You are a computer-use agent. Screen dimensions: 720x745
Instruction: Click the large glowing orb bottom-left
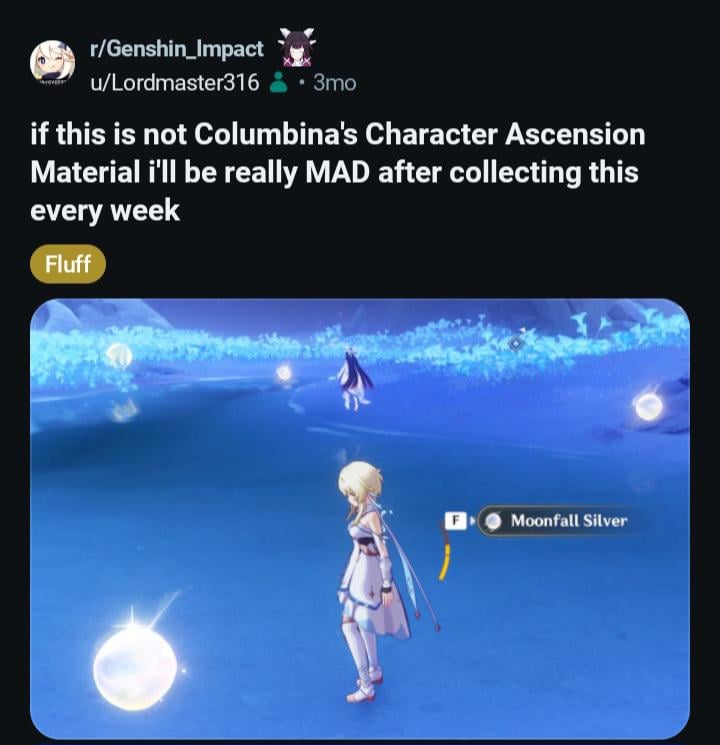point(134,667)
